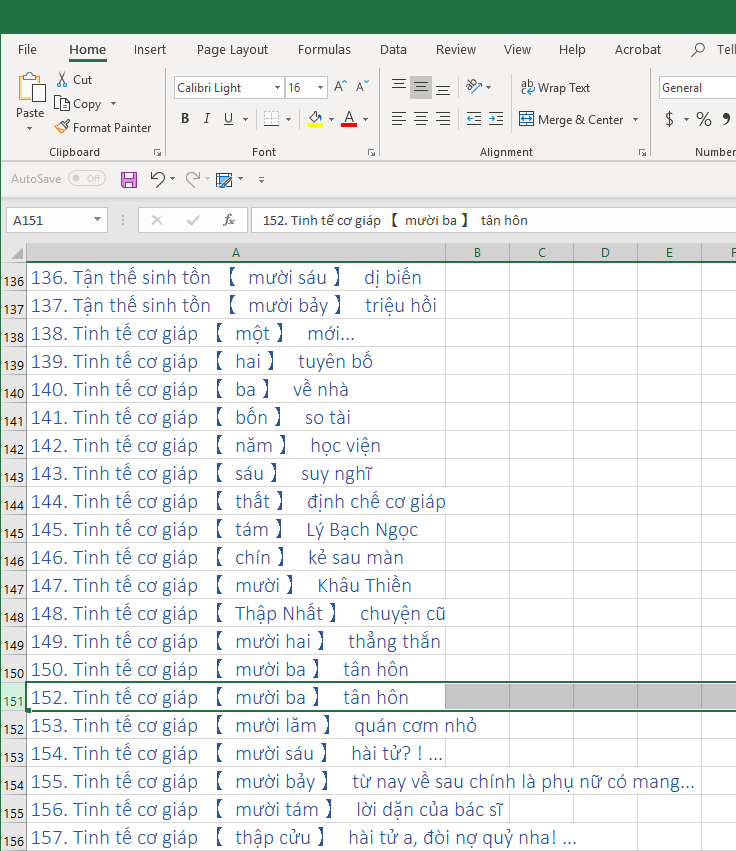Open the font name dropdown
The image size is (736, 851).
pyautogui.click(x=277, y=88)
